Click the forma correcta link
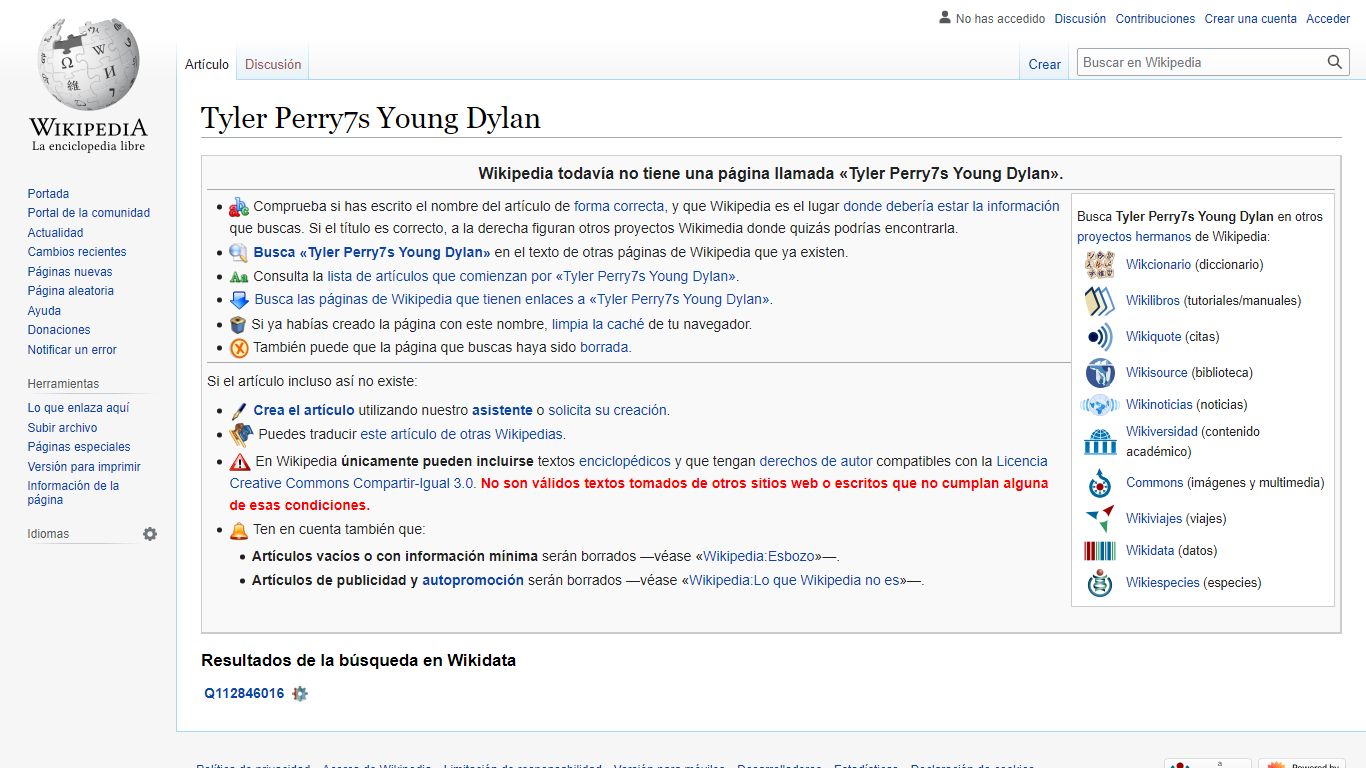1366x768 pixels. pos(619,206)
